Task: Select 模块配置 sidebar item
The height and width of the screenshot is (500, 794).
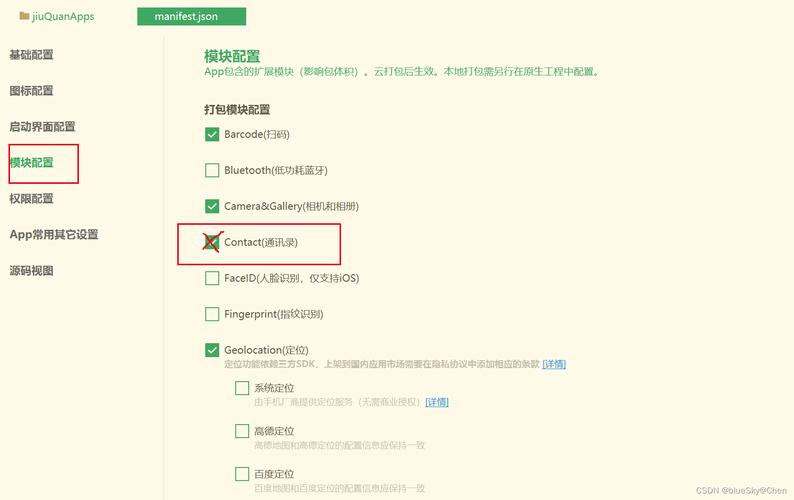Action: [31, 163]
